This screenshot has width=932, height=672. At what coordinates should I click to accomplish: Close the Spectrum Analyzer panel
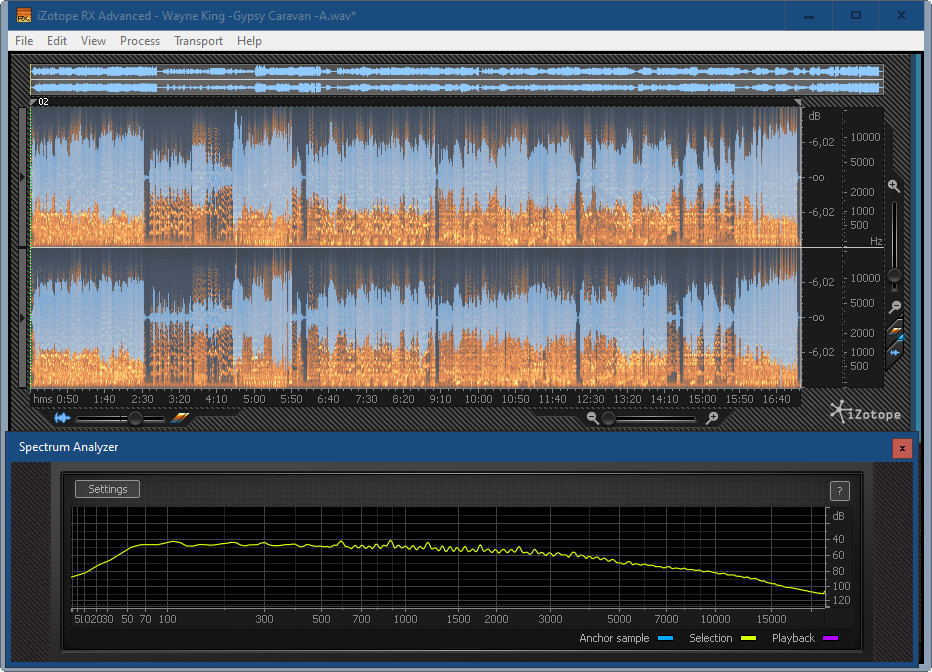click(902, 448)
